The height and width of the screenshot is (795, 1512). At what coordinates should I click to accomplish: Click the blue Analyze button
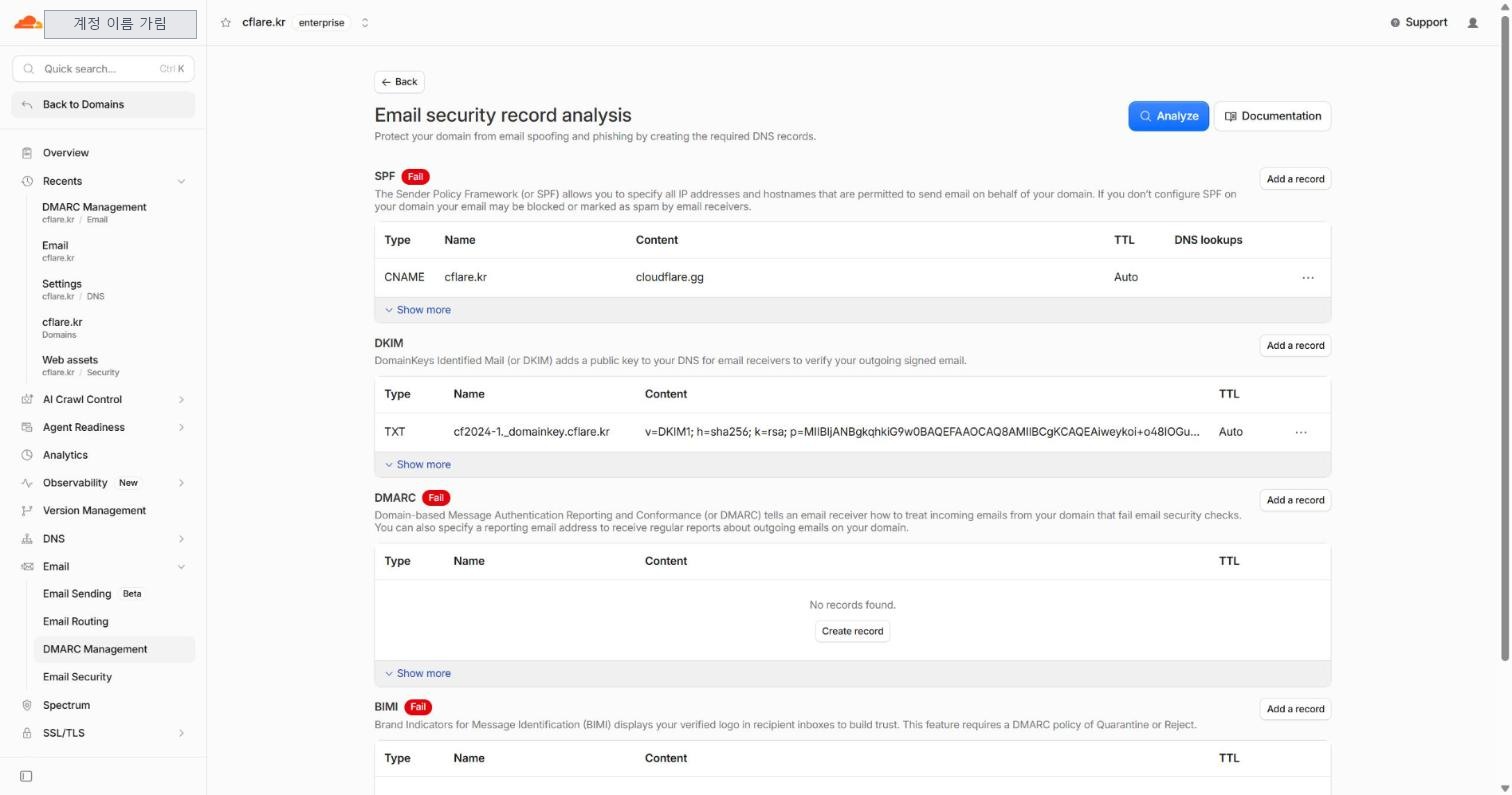click(x=1168, y=116)
